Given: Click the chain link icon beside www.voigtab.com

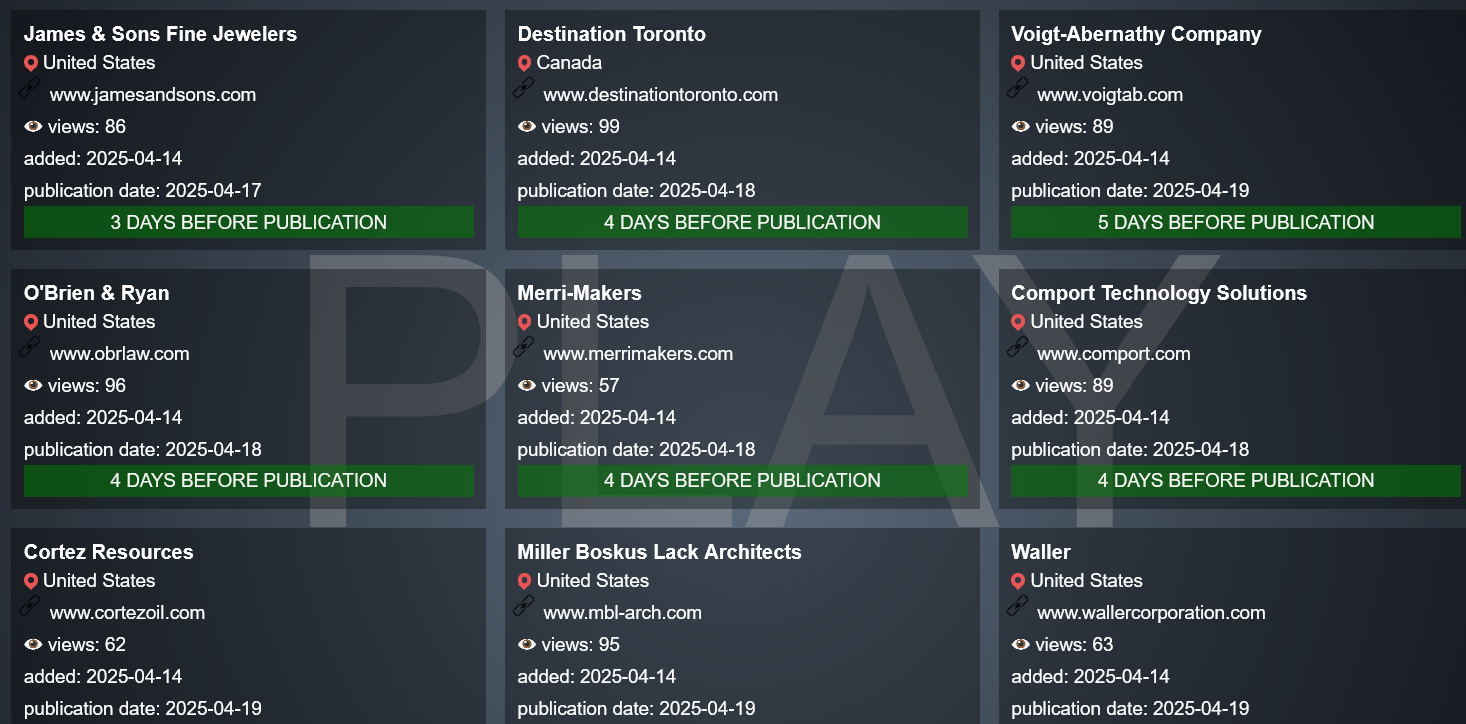Looking at the screenshot, I should 1018,88.
